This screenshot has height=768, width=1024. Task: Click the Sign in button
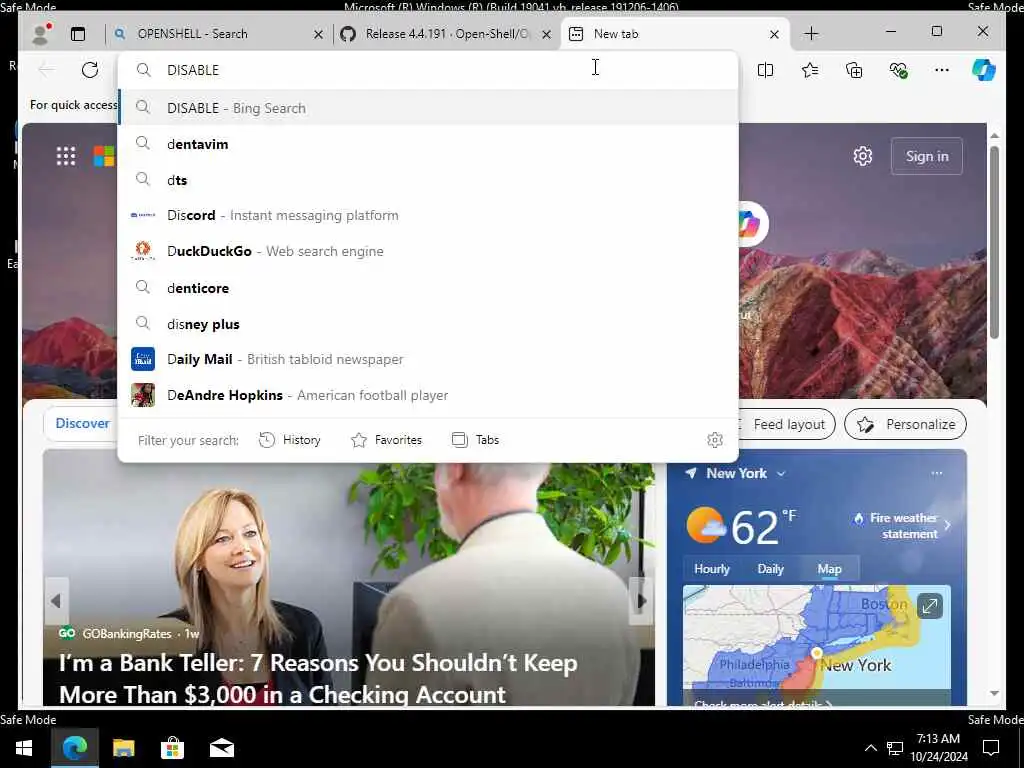[927, 156]
